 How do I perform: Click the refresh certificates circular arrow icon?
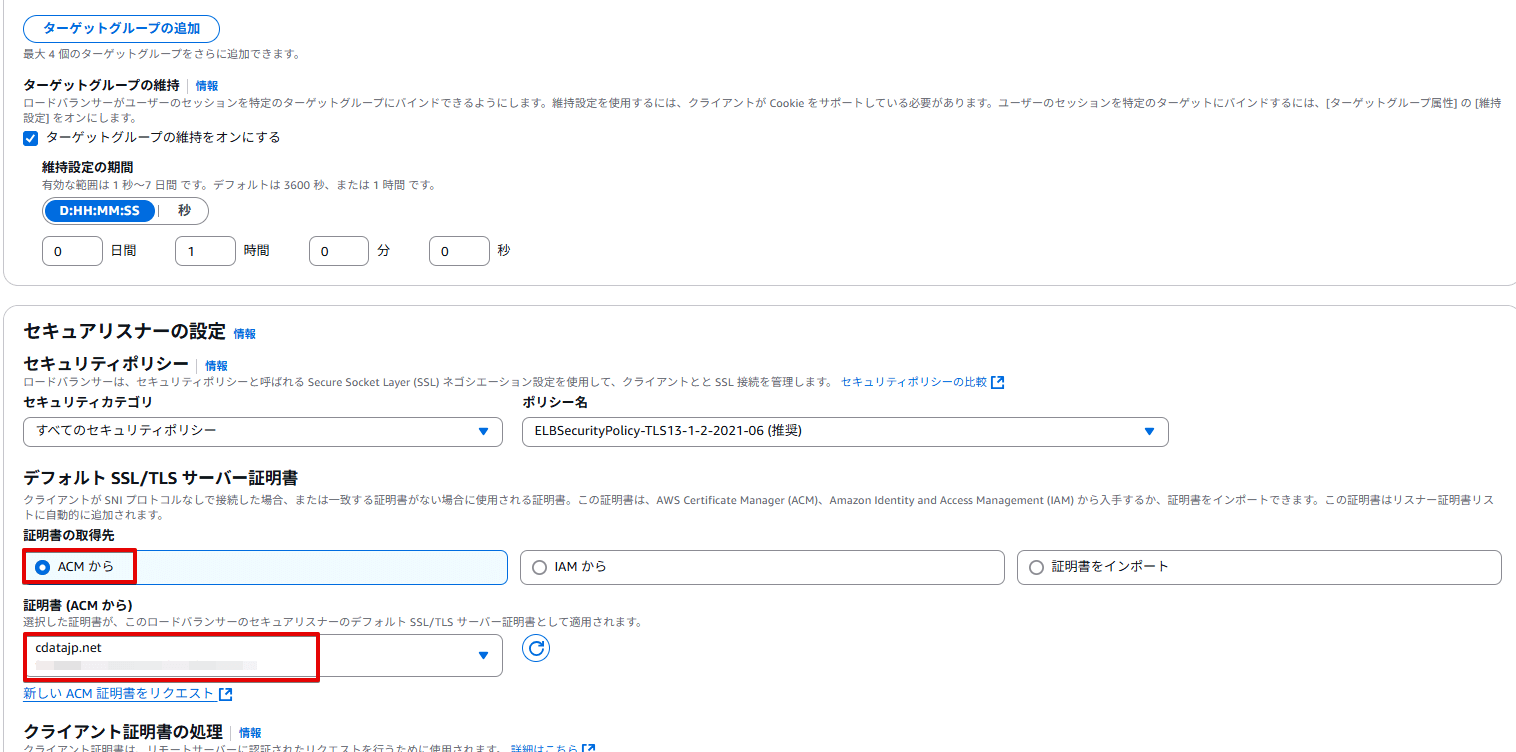click(536, 648)
